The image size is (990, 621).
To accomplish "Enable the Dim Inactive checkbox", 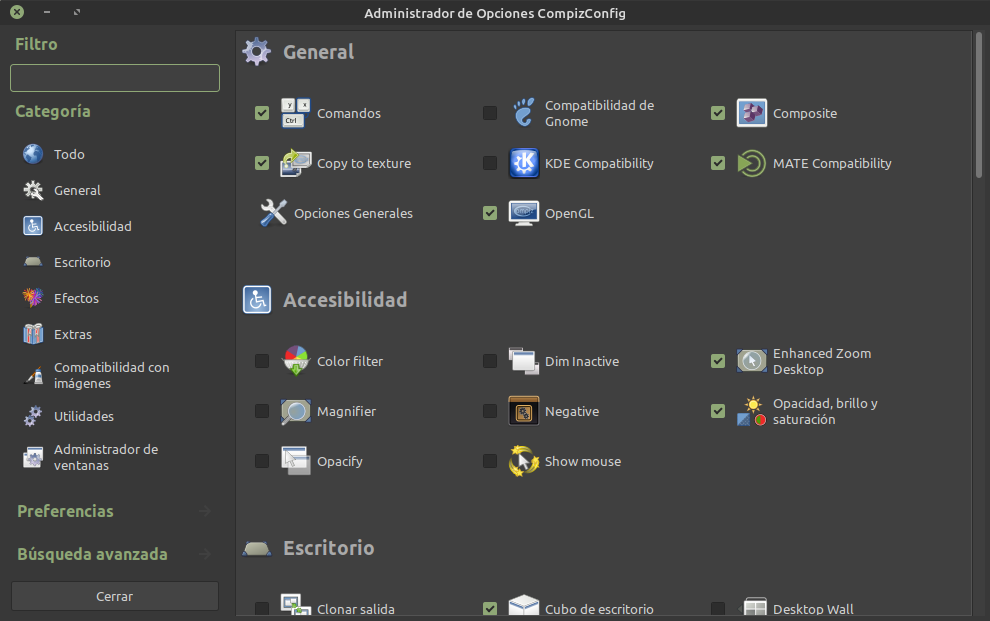I will (x=490, y=361).
